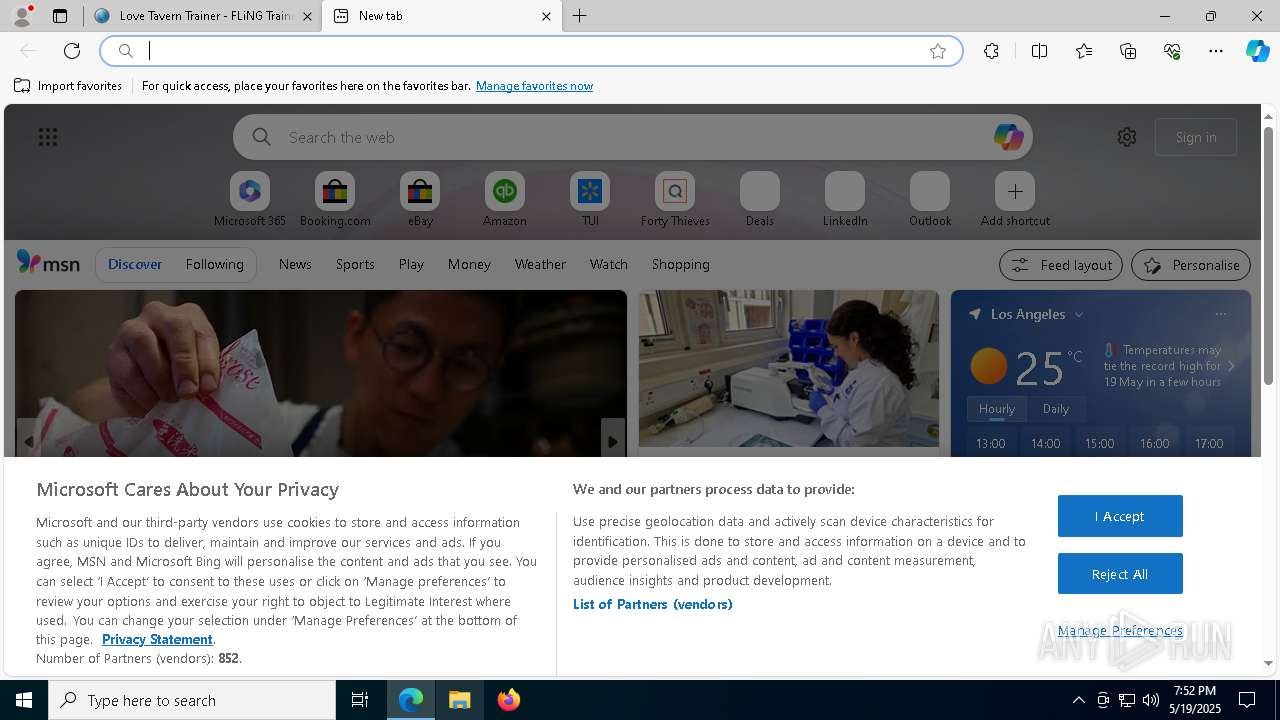Click the Feed layout button

tap(1061, 265)
